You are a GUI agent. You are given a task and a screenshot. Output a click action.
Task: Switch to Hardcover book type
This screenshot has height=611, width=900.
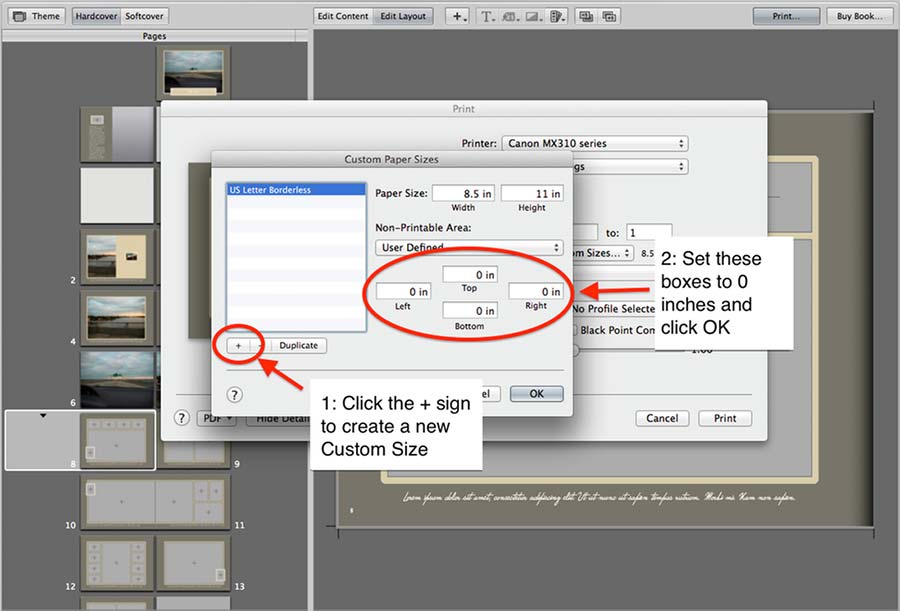coord(96,16)
